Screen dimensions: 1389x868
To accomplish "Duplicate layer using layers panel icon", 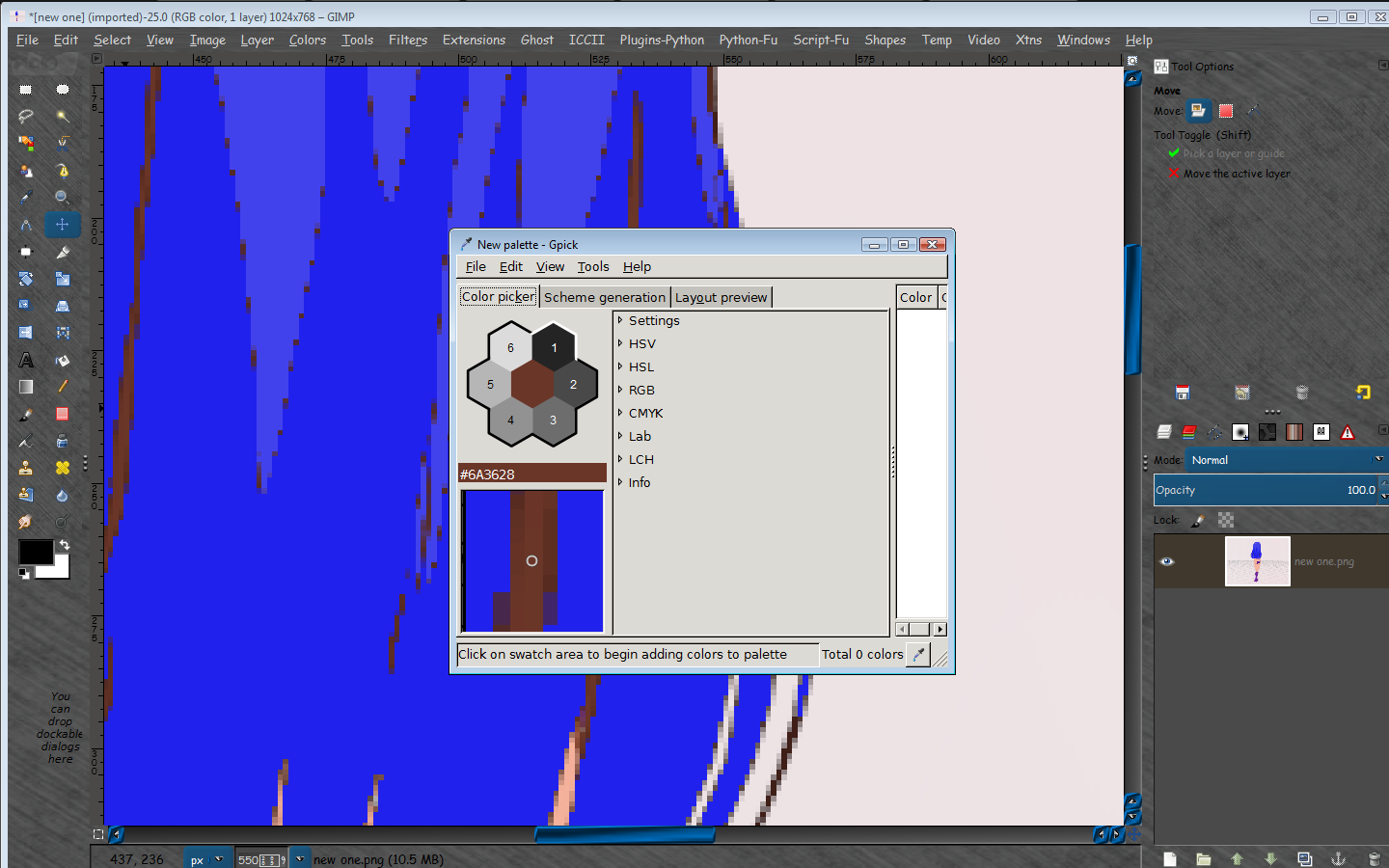I will pos(1304,858).
